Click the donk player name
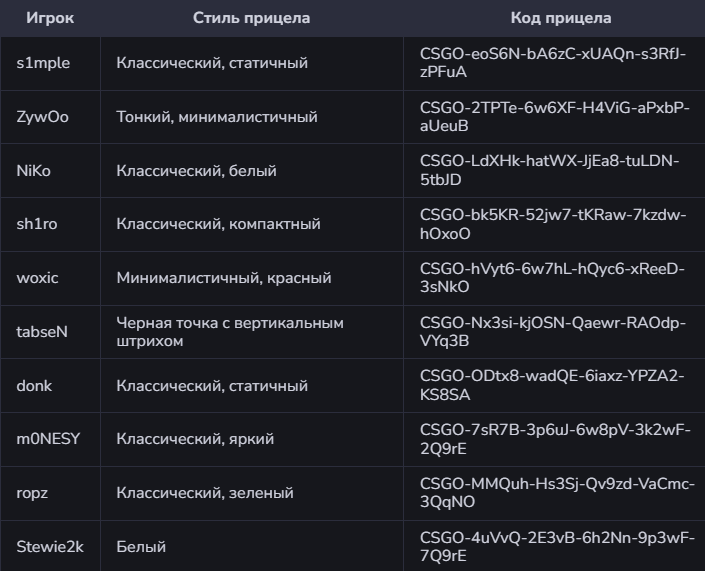 (34, 385)
